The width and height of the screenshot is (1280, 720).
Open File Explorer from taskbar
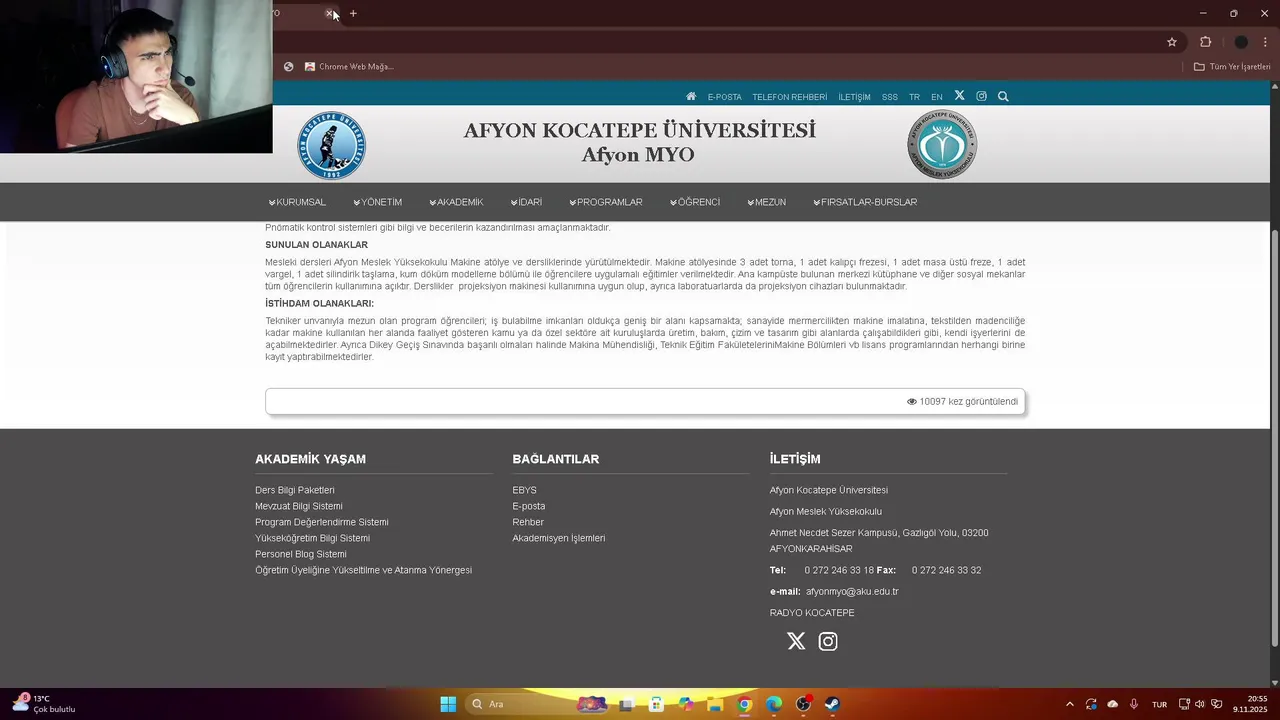pos(715,704)
